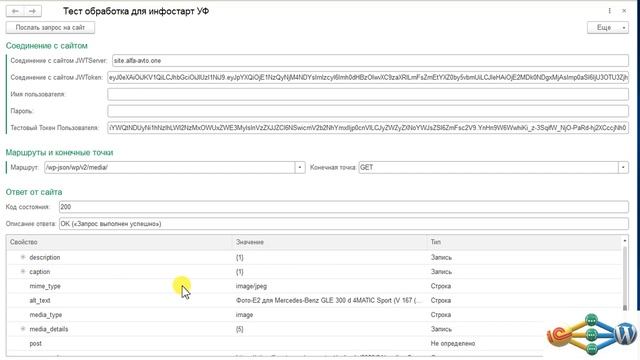640x360 pixels.
Task: Click the 'Не определено' type cell
Action: pyautogui.click(x=453, y=343)
